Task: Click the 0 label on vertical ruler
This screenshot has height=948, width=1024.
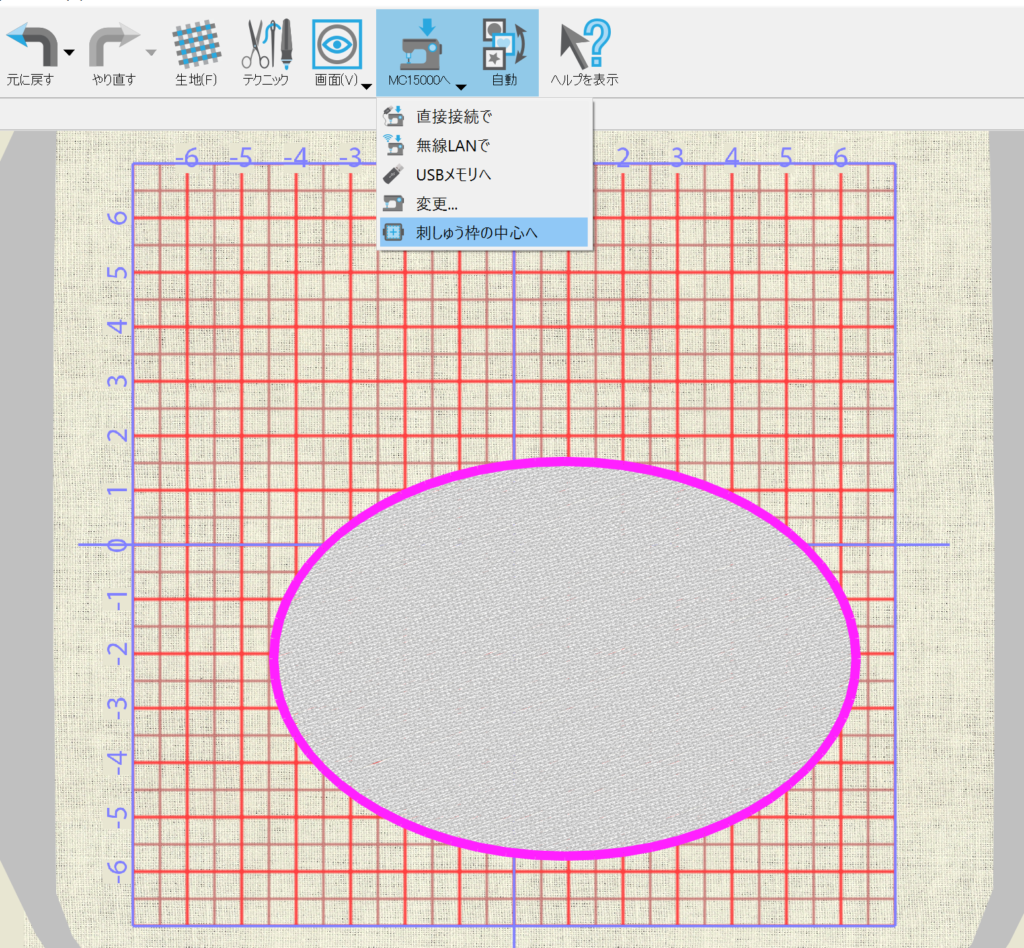Action: (118, 545)
